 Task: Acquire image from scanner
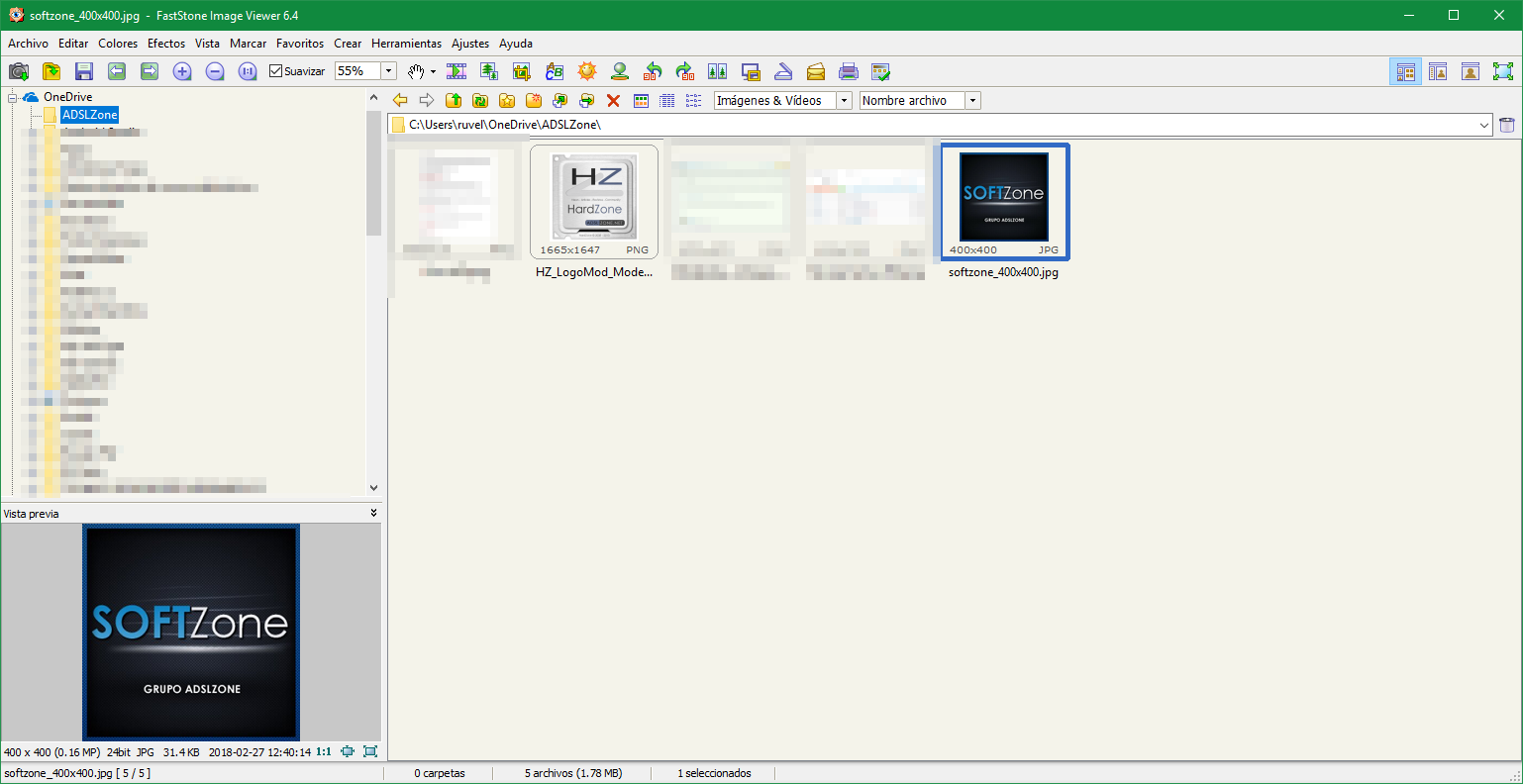782,70
